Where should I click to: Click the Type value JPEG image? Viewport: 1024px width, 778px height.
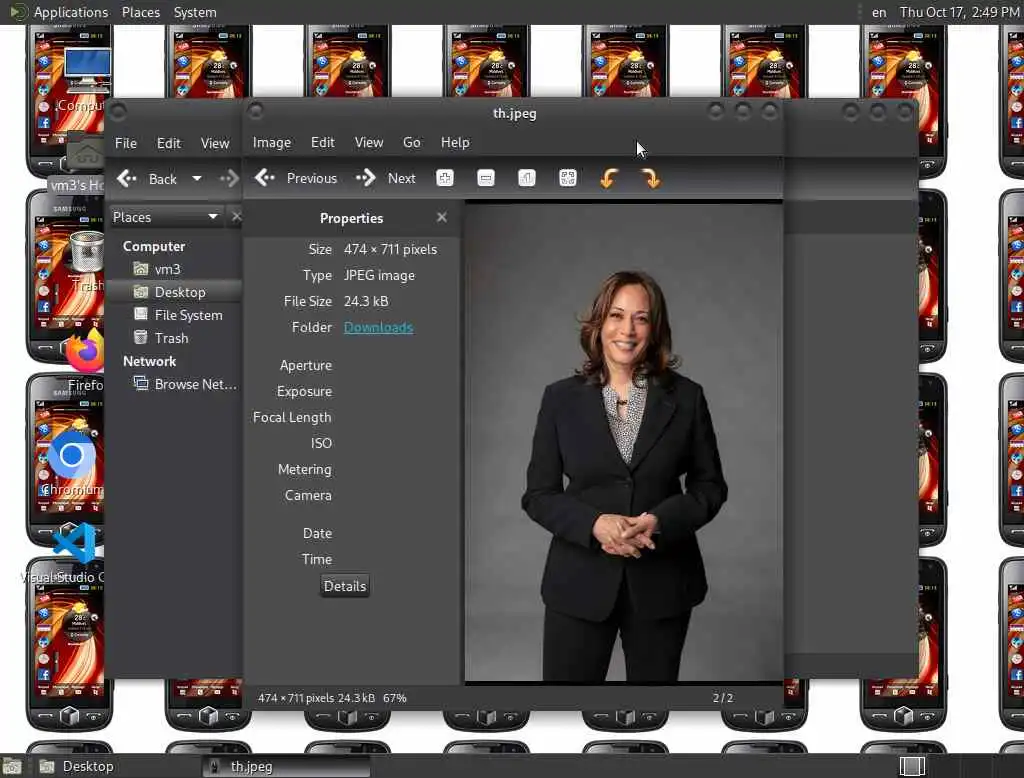tap(379, 276)
